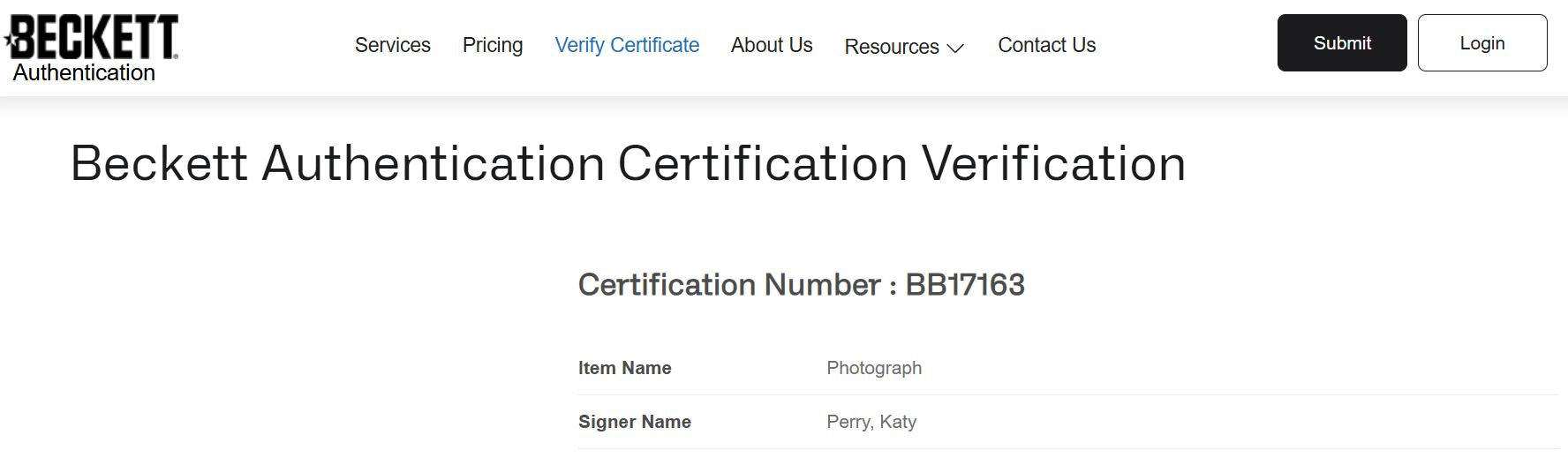Viewport: 1568px width, 465px height.
Task: Click the Login button
Action: [1481, 43]
